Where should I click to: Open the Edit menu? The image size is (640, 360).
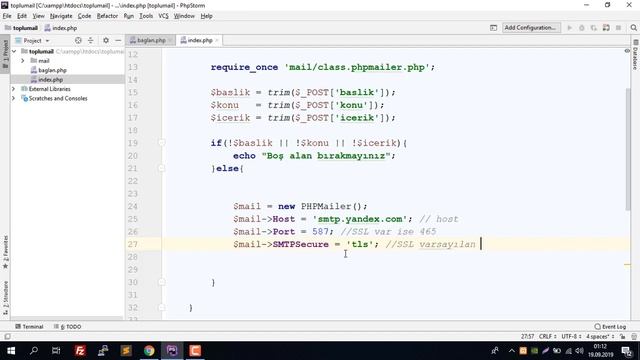click(x=22, y=16)
